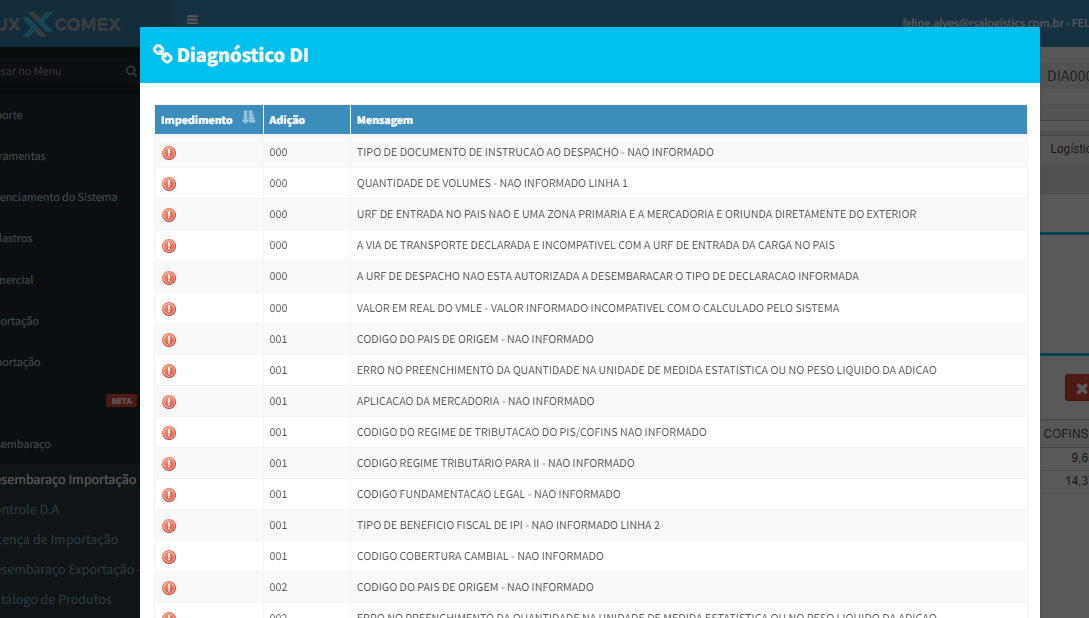Click the red X button behind dialog
Image resolution: width=1089 pixels, height=618 pixels.
[1079, 388]
